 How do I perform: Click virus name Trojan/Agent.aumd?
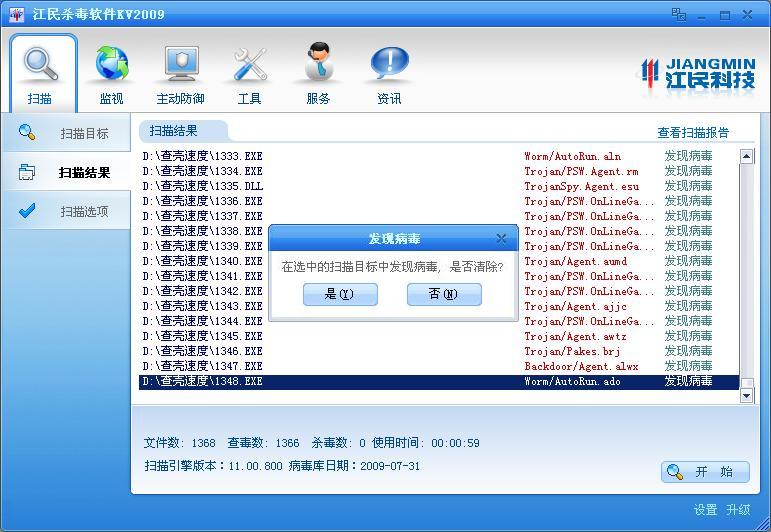pyautogui.click(x=575, y=261)
